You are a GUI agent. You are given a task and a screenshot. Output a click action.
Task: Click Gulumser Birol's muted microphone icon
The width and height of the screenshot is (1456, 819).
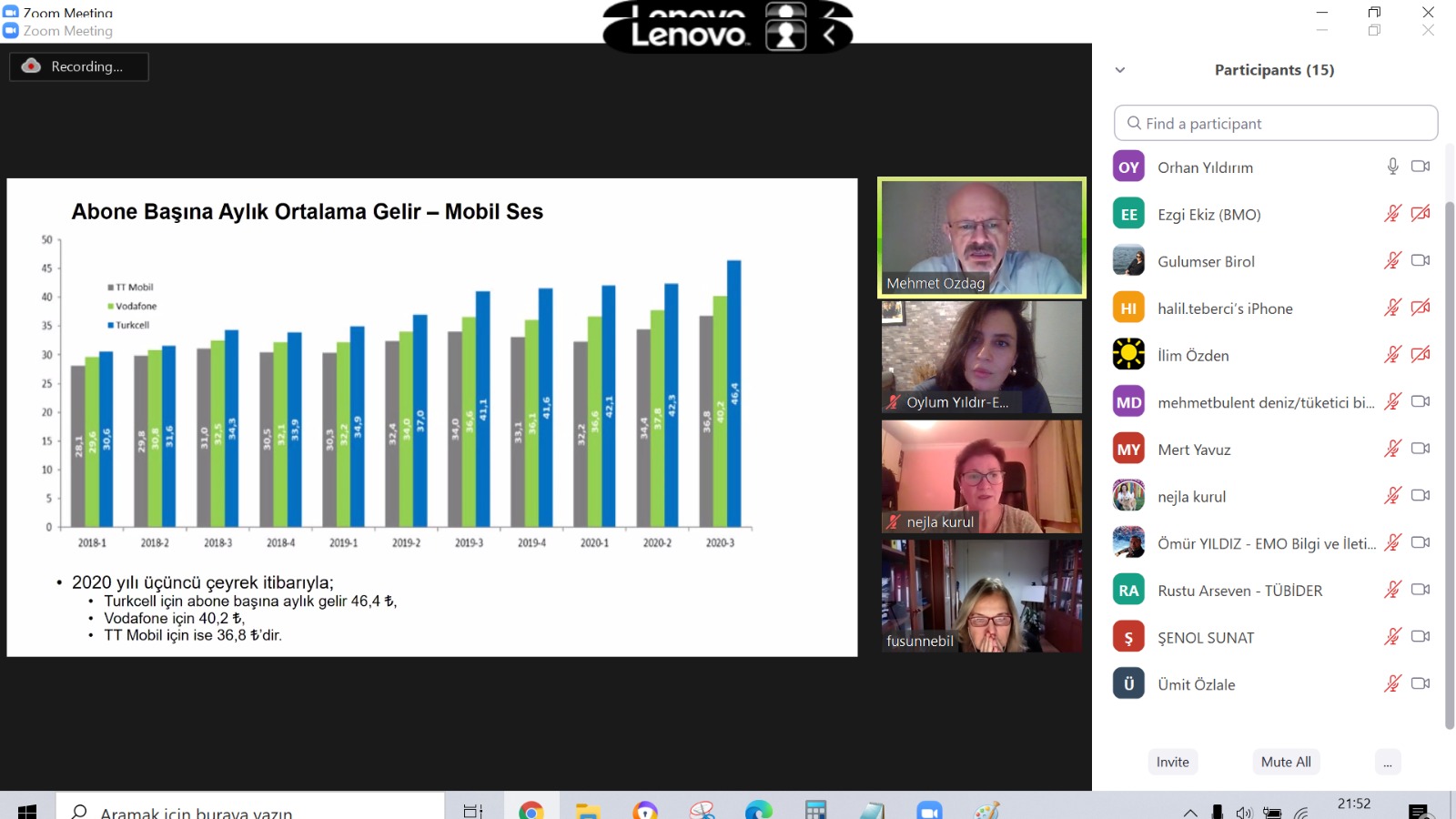[1392, 261]
